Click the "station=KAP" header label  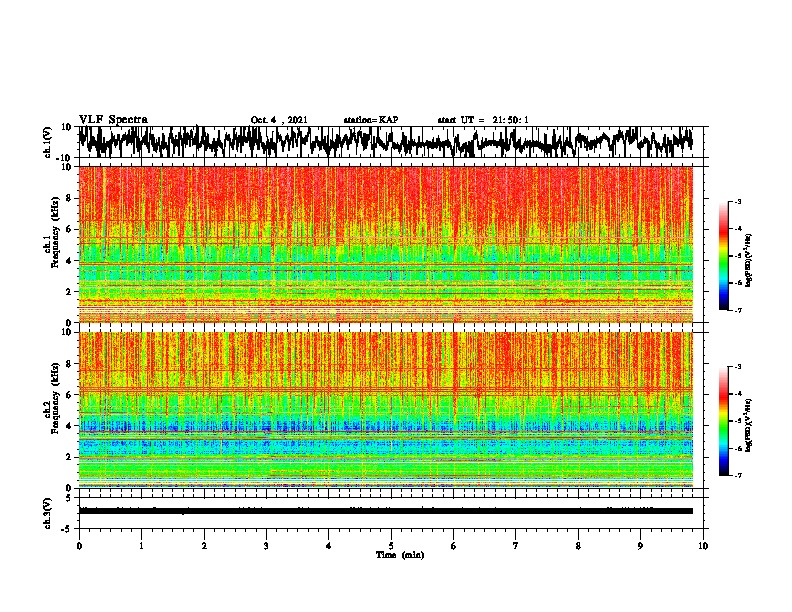(x=371, y=120)
